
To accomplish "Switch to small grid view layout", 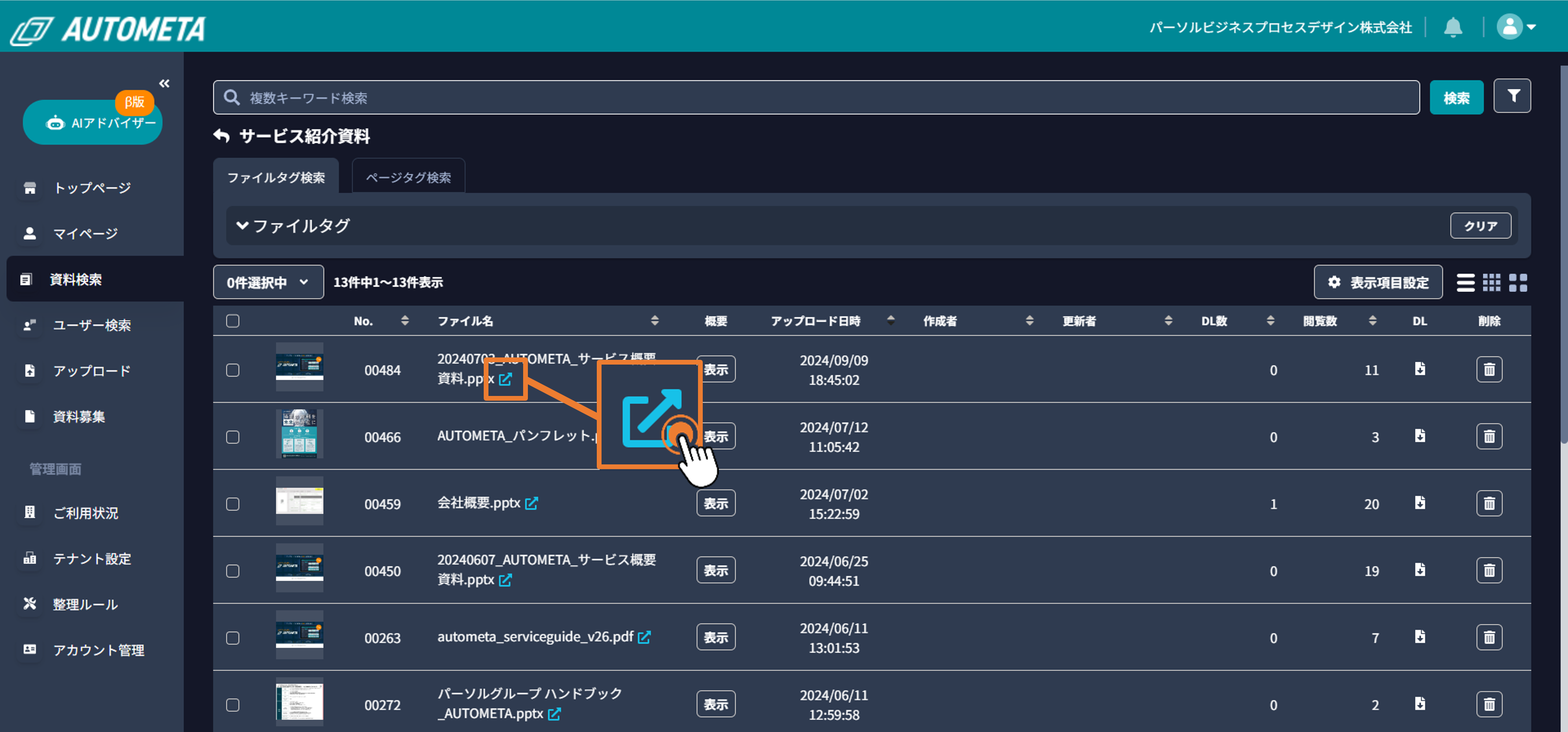I will 1492,282.
